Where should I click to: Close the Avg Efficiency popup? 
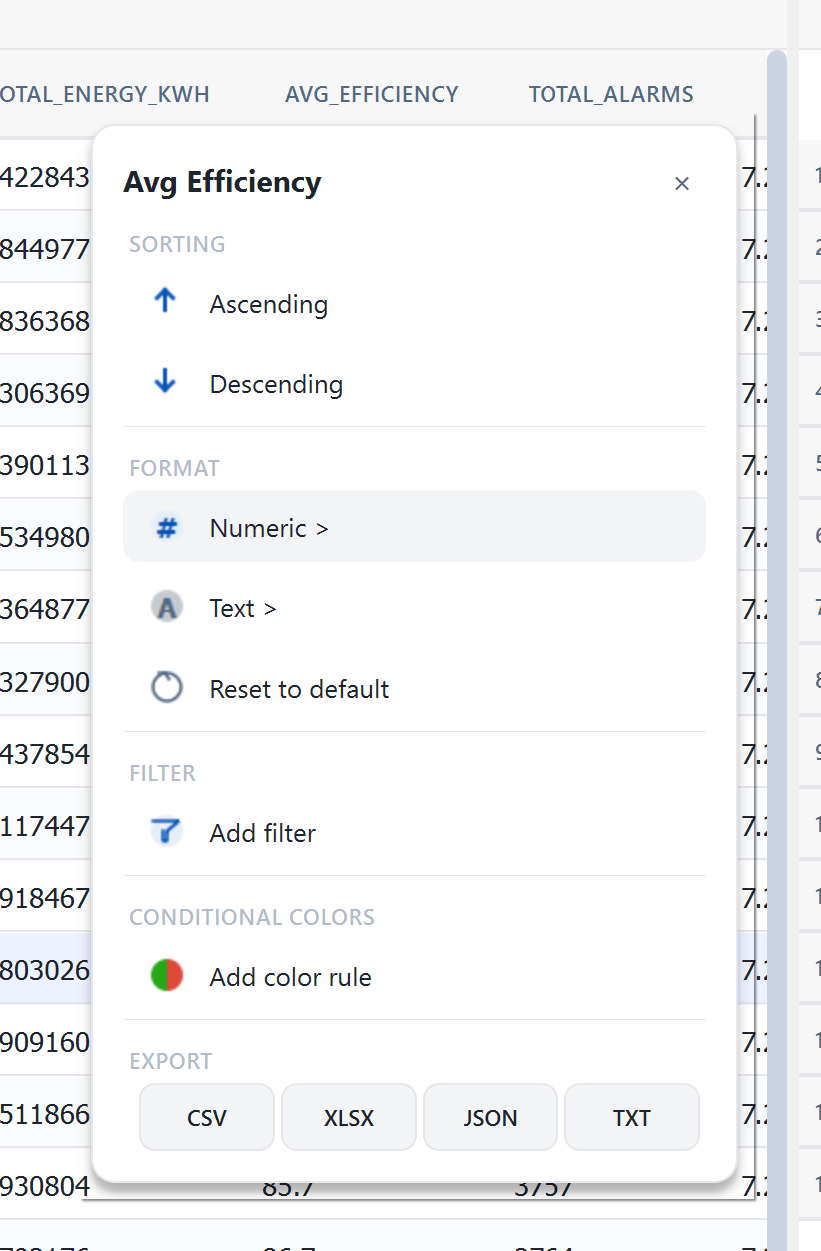682,184
